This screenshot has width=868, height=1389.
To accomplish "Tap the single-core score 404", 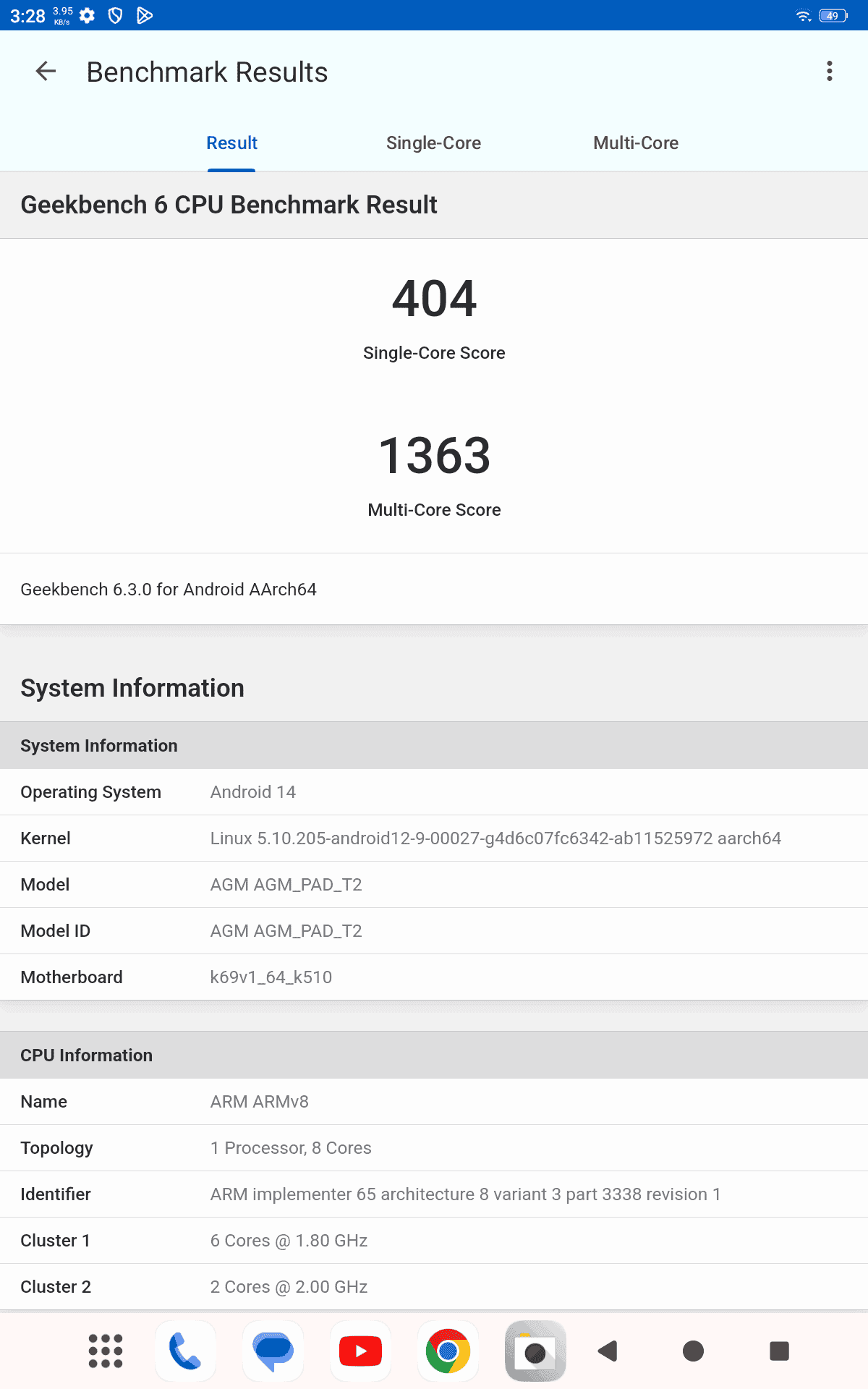I will point(434,299).
